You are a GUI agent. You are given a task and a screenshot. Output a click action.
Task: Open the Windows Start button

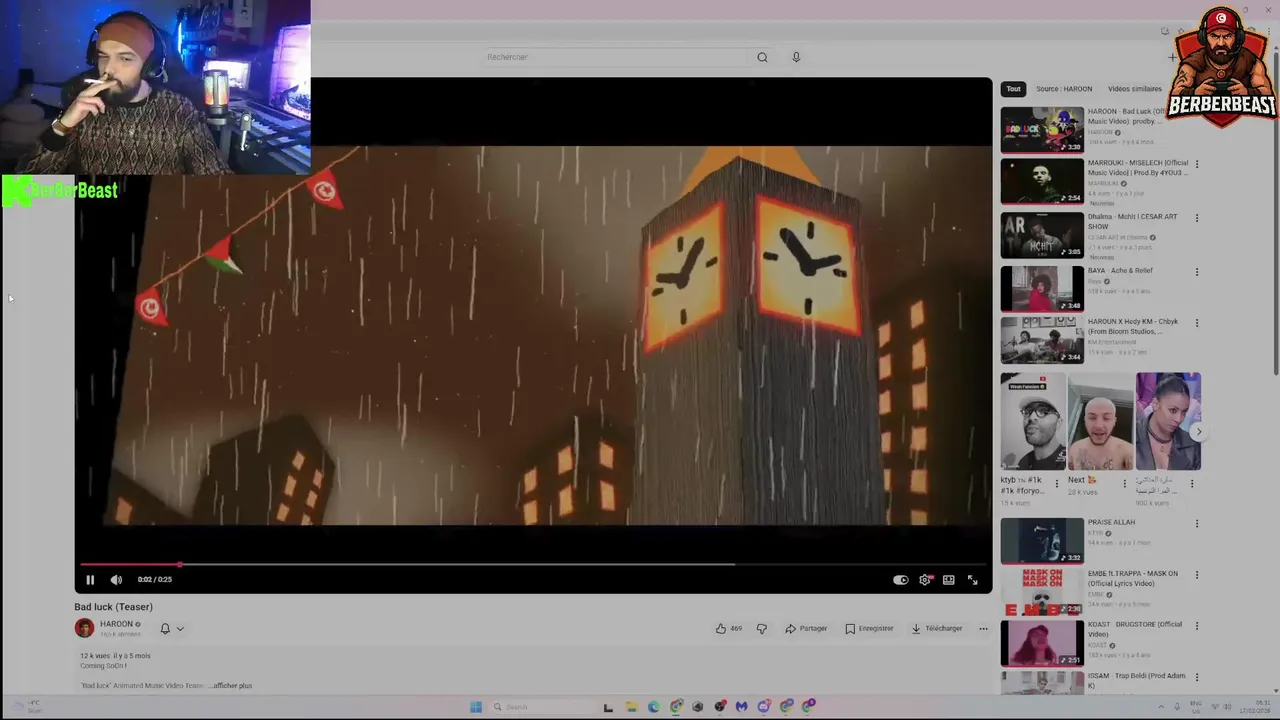(476, 707)
